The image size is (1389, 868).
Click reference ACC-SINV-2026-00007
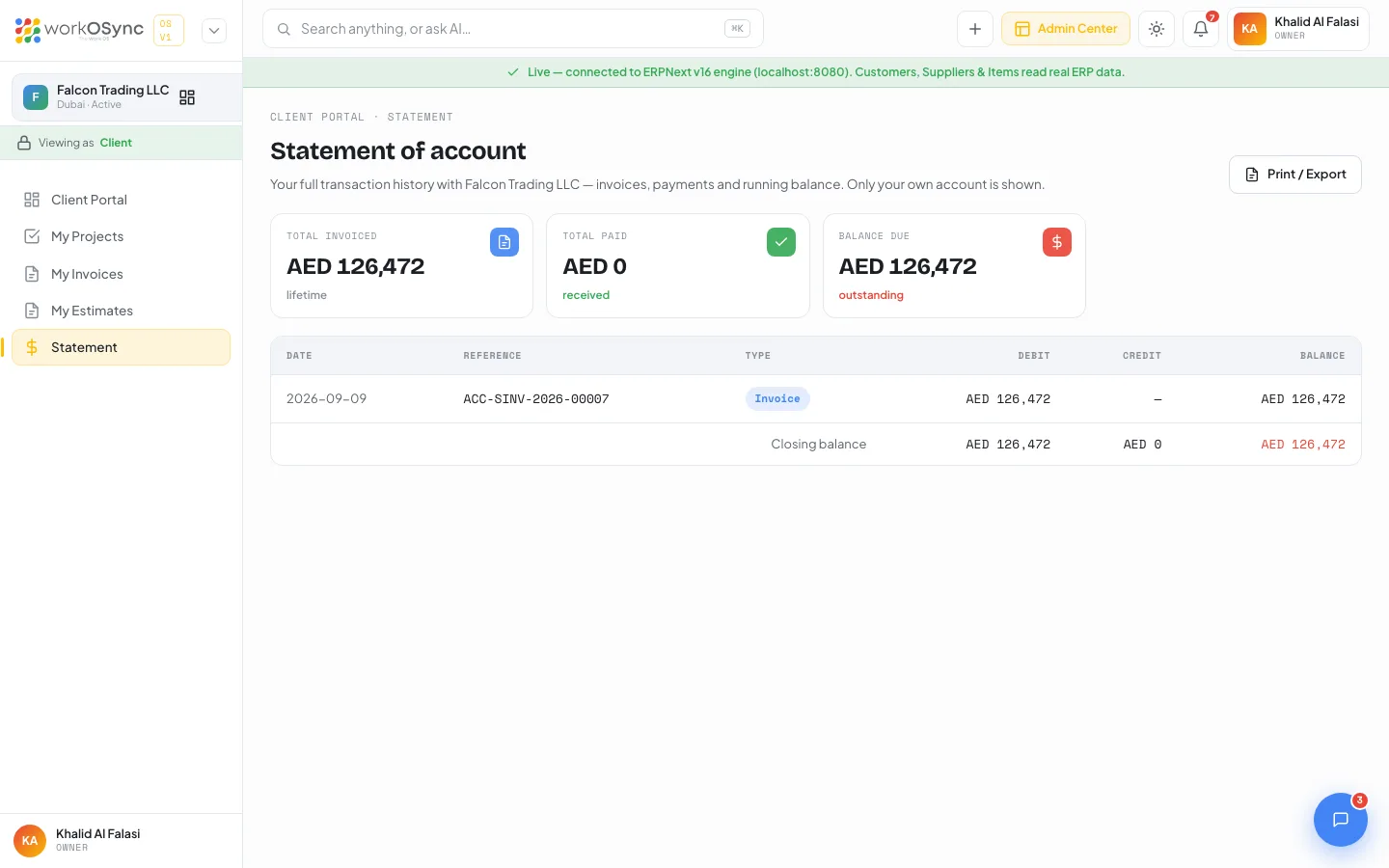(536, 399)
